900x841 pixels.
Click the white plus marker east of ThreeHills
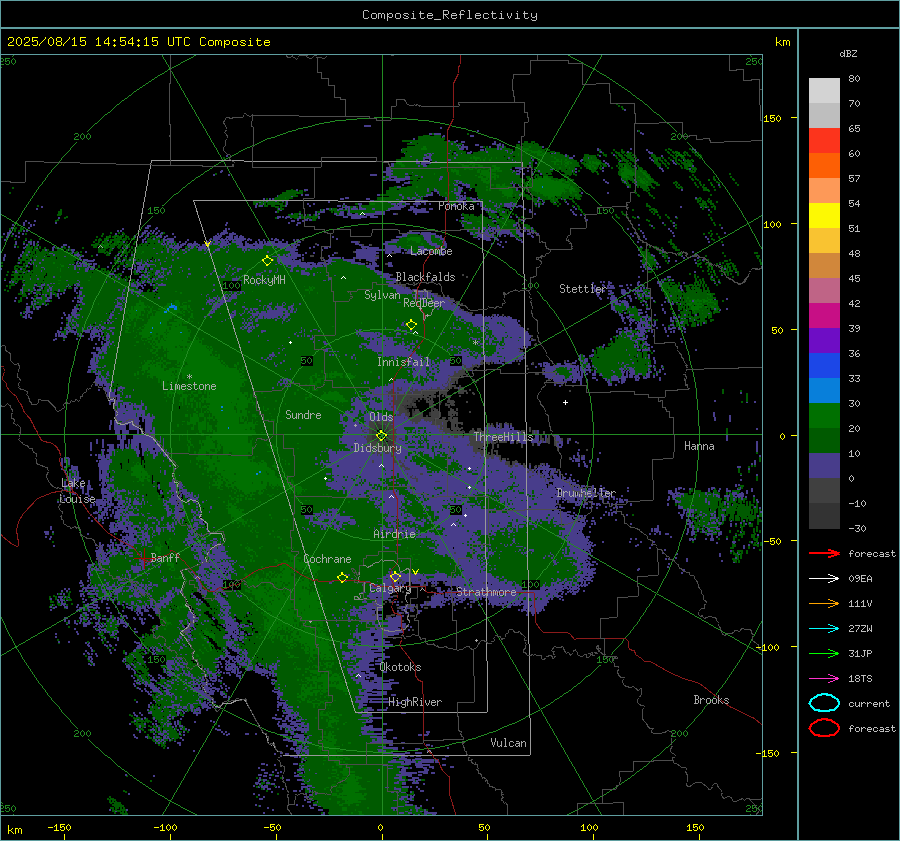pos(565,402)
